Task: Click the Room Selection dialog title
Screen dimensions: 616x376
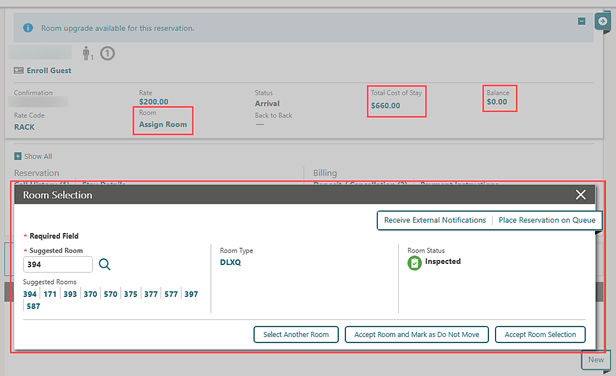Action: point(57,195)
